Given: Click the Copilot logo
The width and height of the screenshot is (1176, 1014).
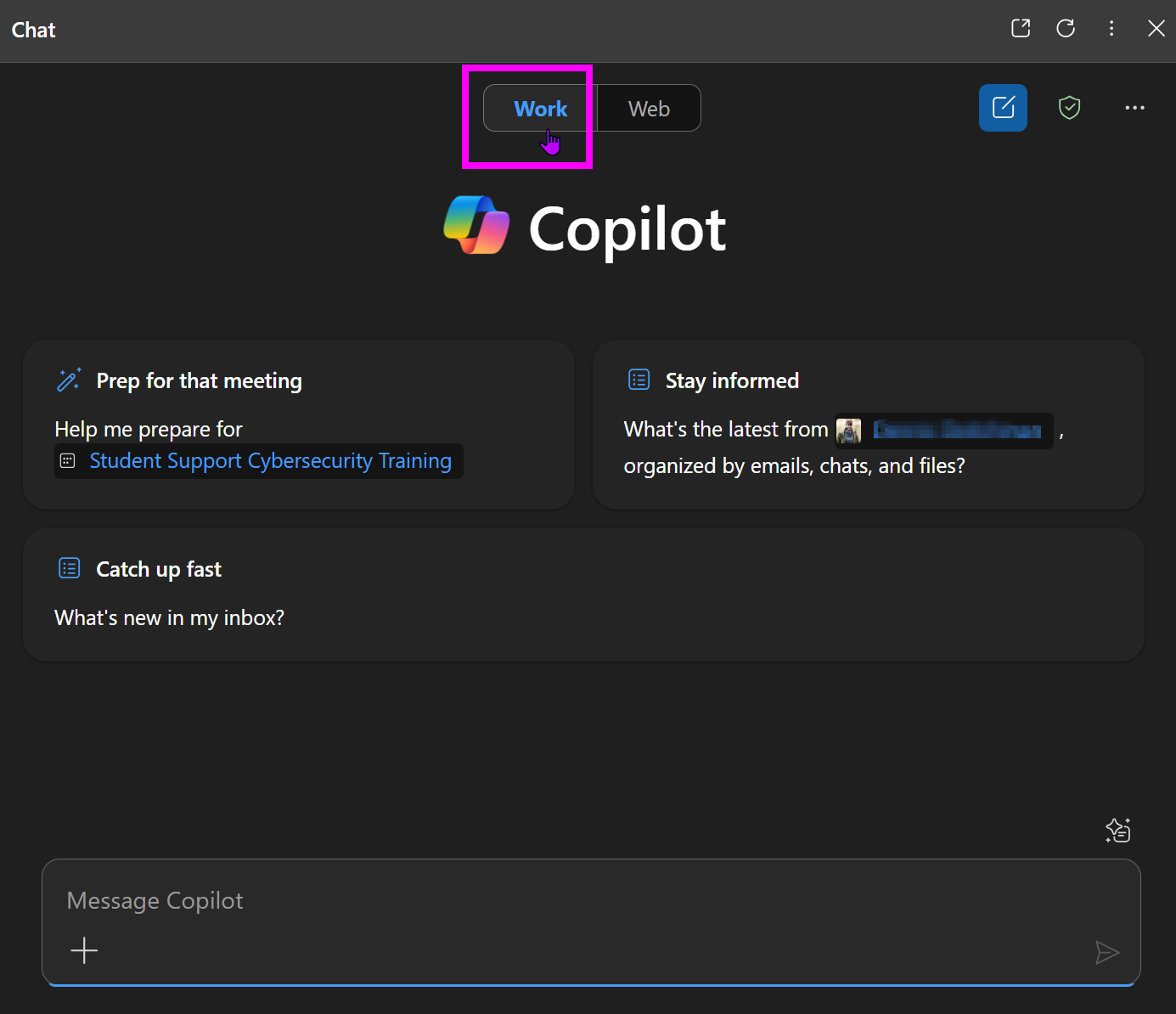Looking at the screenshot, I should tap(476, 225).
